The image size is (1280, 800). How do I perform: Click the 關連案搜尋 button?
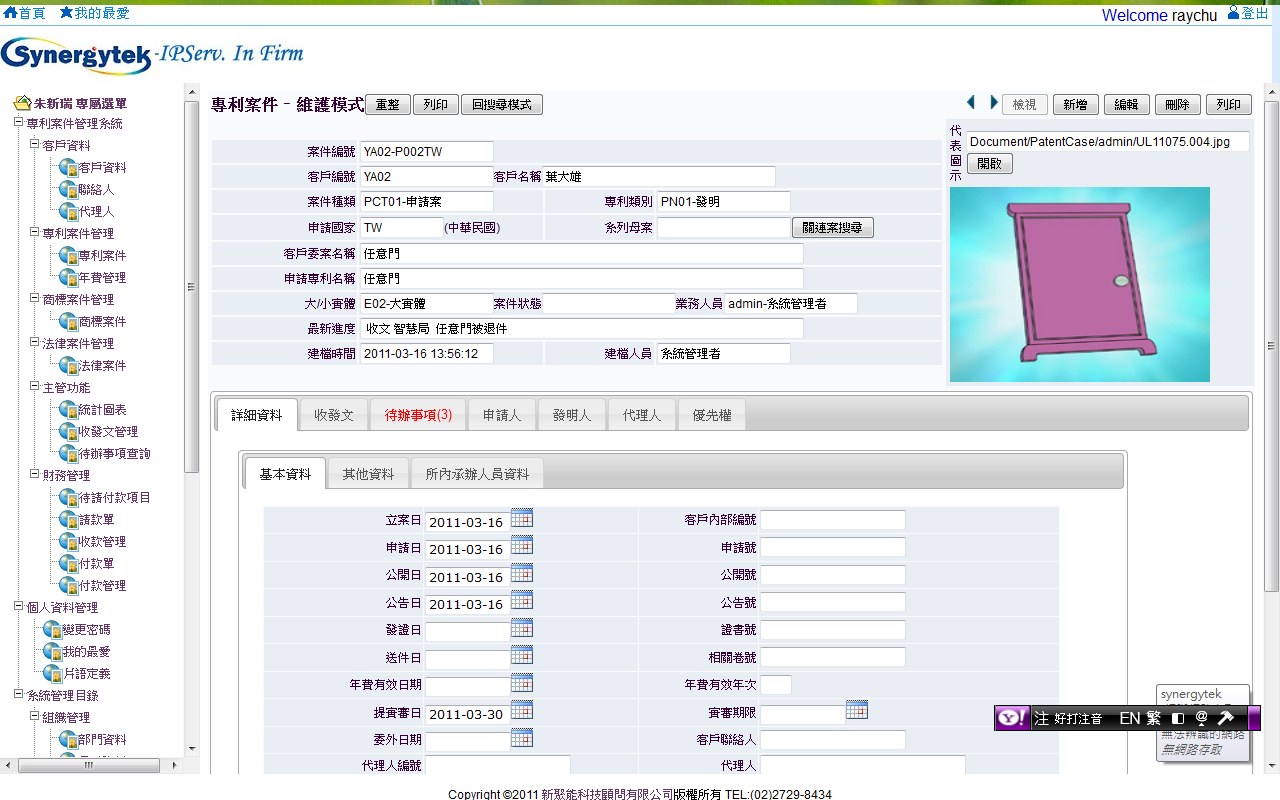click(833, 228)
